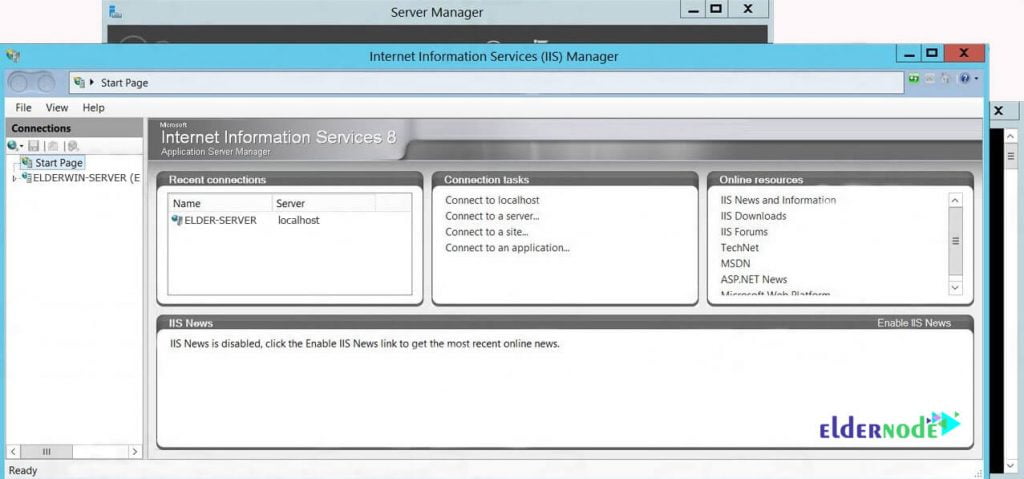The height and width of the screenshot is (479, 1024).
Task: Click the grayed Home icon in the address toolbar
Action: coord(945,78)
